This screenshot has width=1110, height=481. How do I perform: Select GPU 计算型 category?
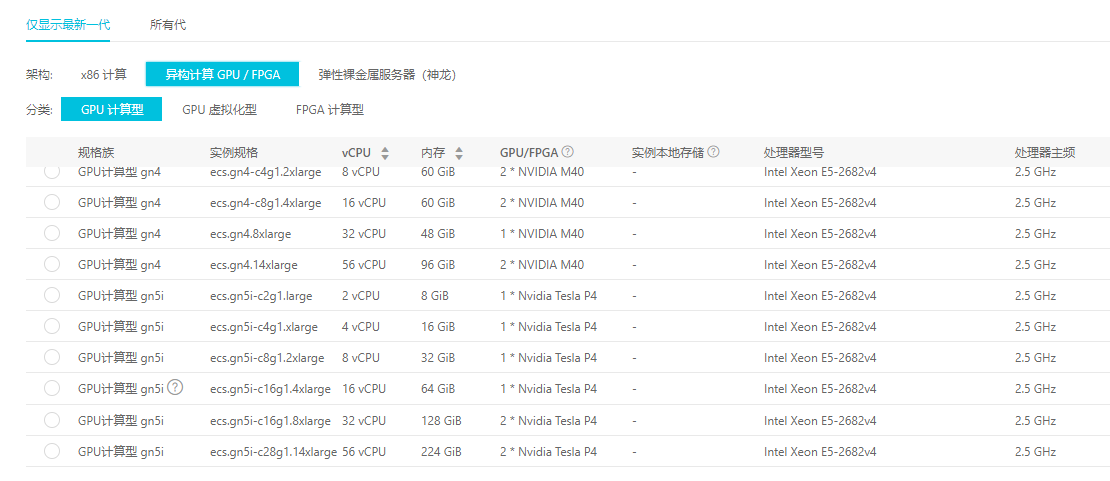click(x=112, y=109)
